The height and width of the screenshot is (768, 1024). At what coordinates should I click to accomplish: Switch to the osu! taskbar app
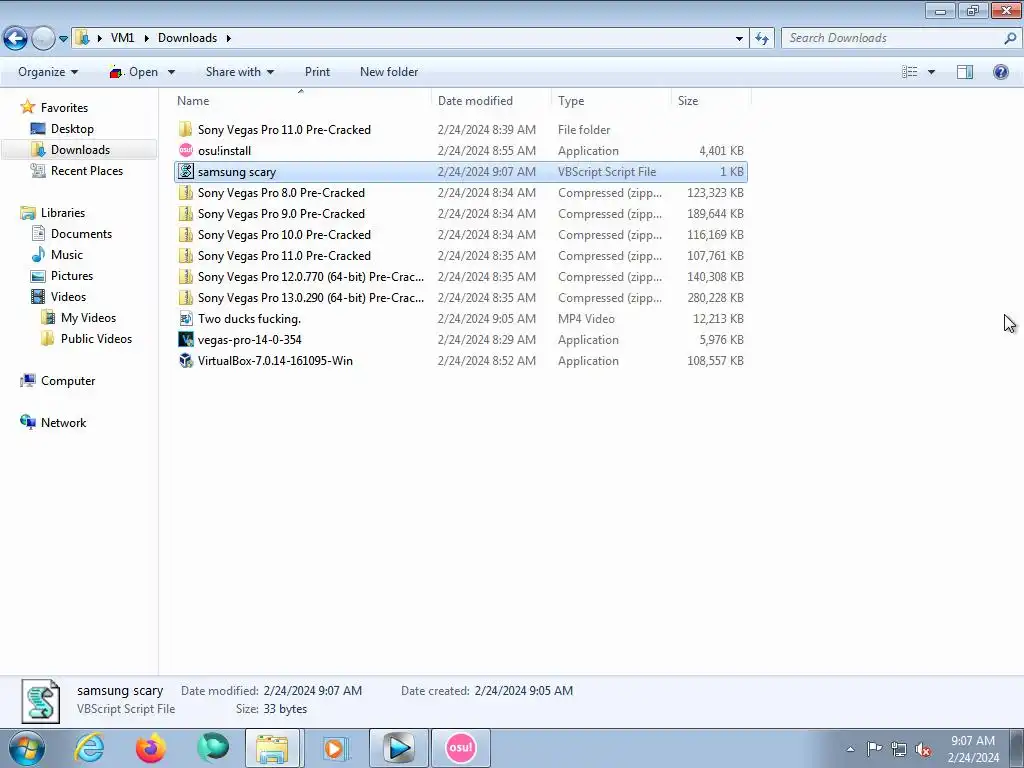pos(460,748)
